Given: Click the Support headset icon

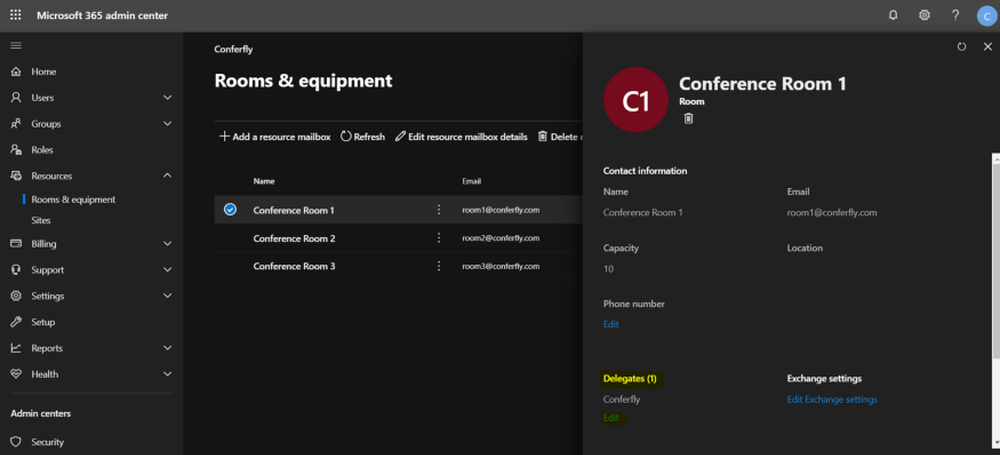Looking at the screenshot, I should (x=16, y=270).
